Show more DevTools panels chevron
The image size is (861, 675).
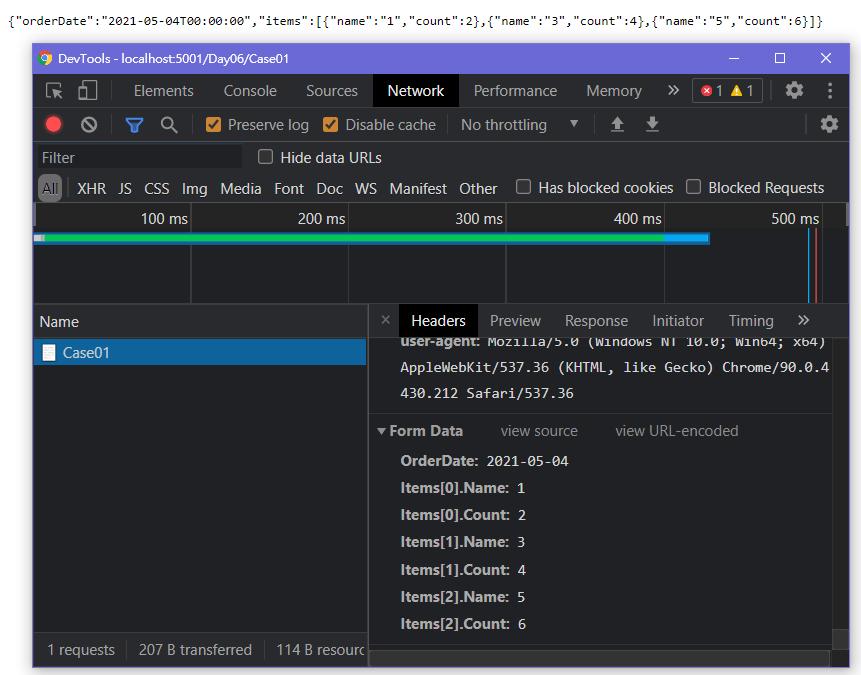(x=673, y=90)
